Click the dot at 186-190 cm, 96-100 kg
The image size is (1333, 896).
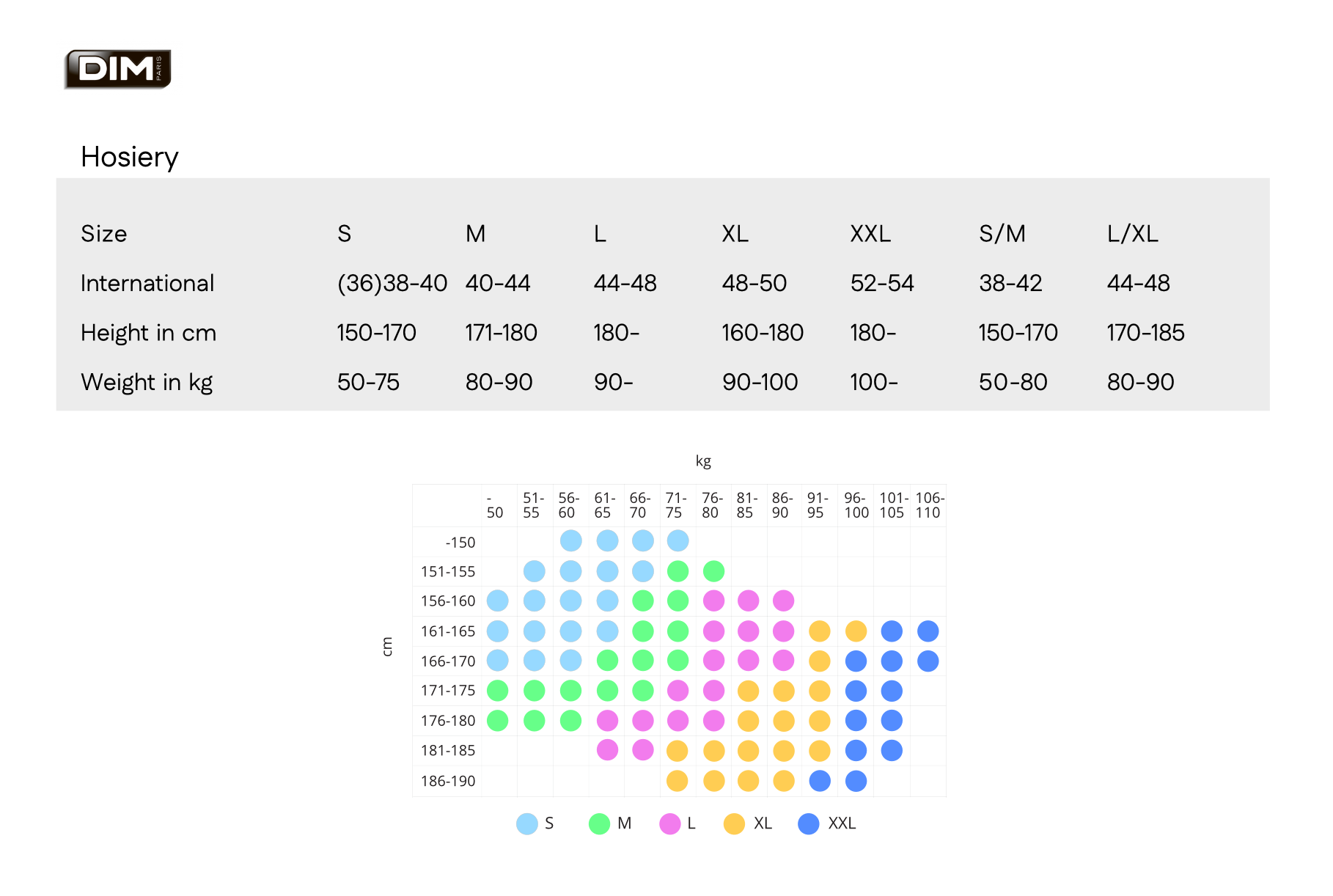856,781
